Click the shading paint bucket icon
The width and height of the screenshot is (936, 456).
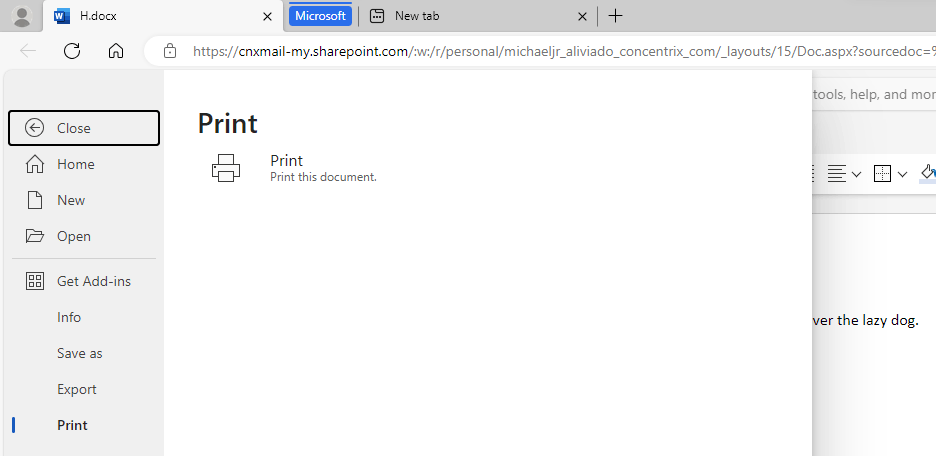pos(928,174)
